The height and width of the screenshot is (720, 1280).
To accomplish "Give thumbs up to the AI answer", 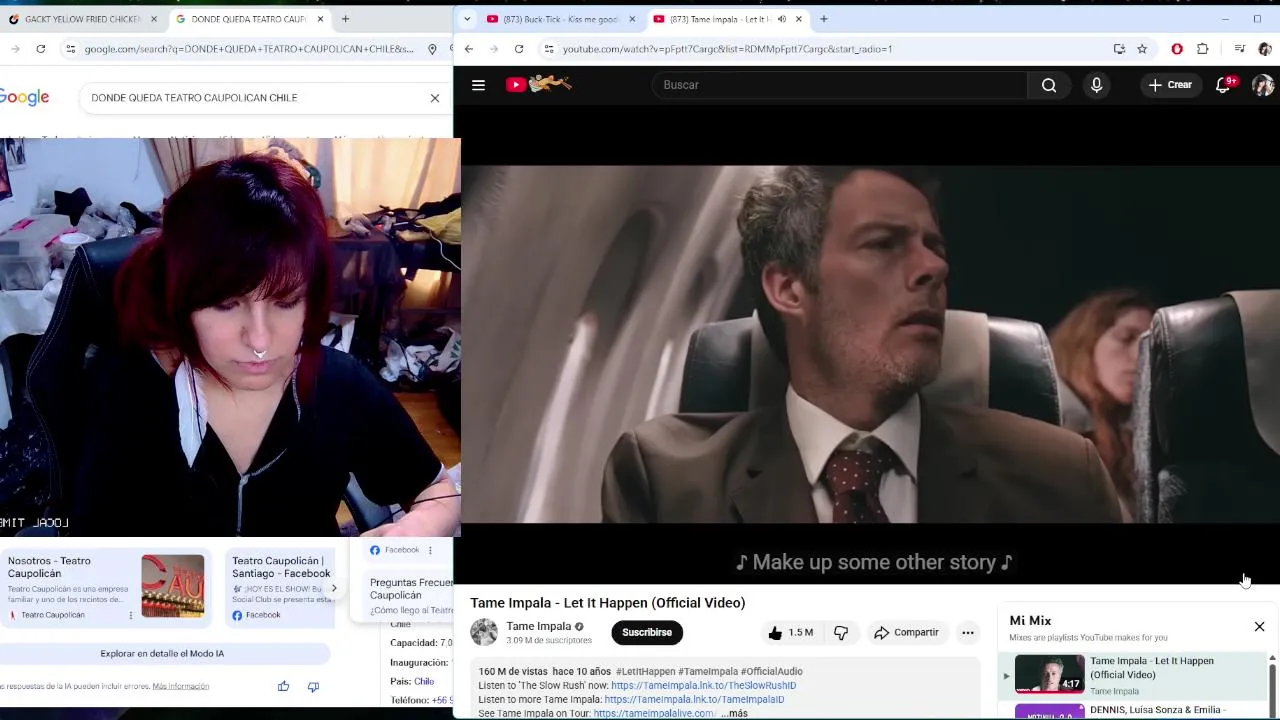I will point(284,686).
